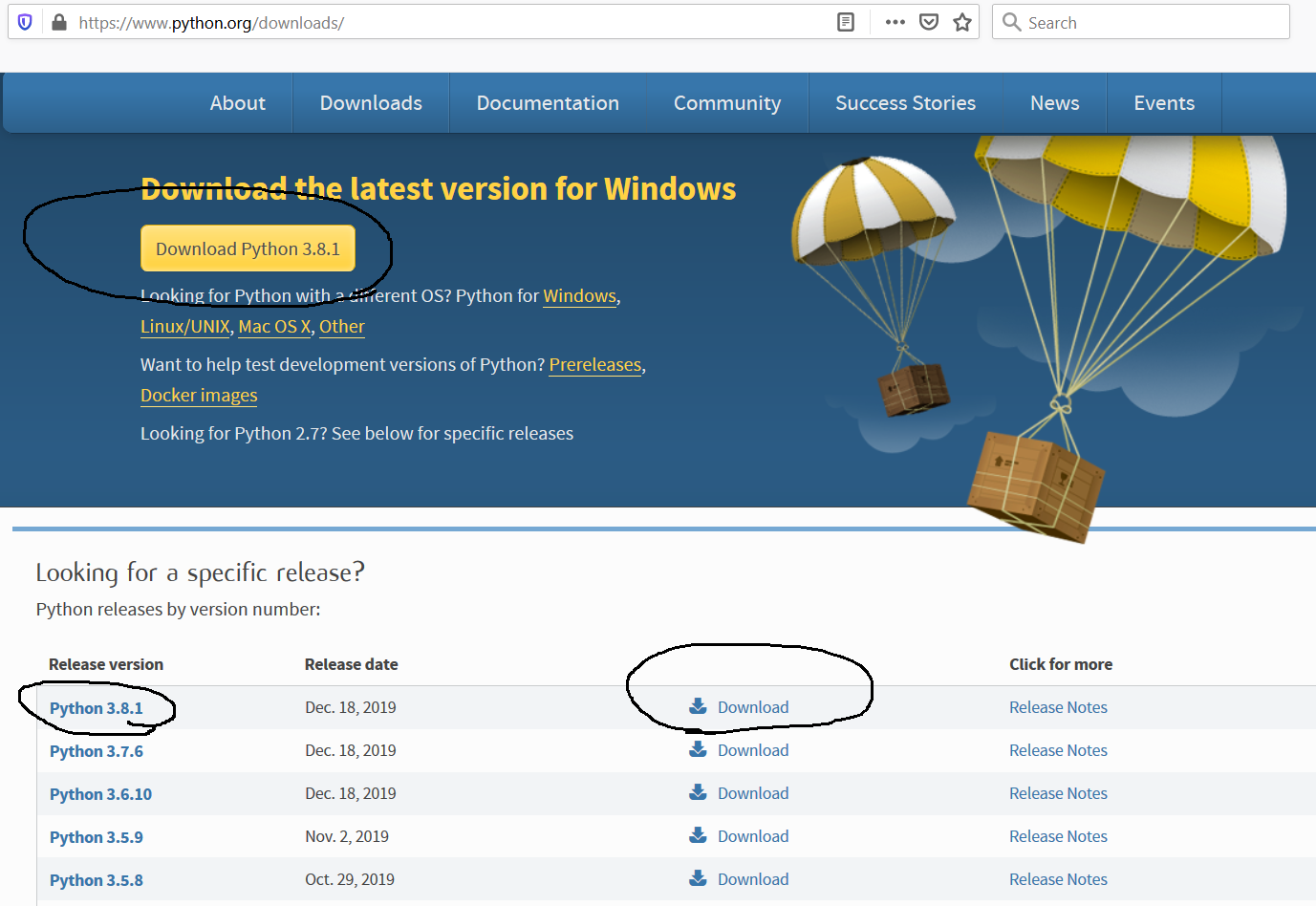Open Release Notes for Python 3.8.1

pyautogui.click(x=1058, y=707)
